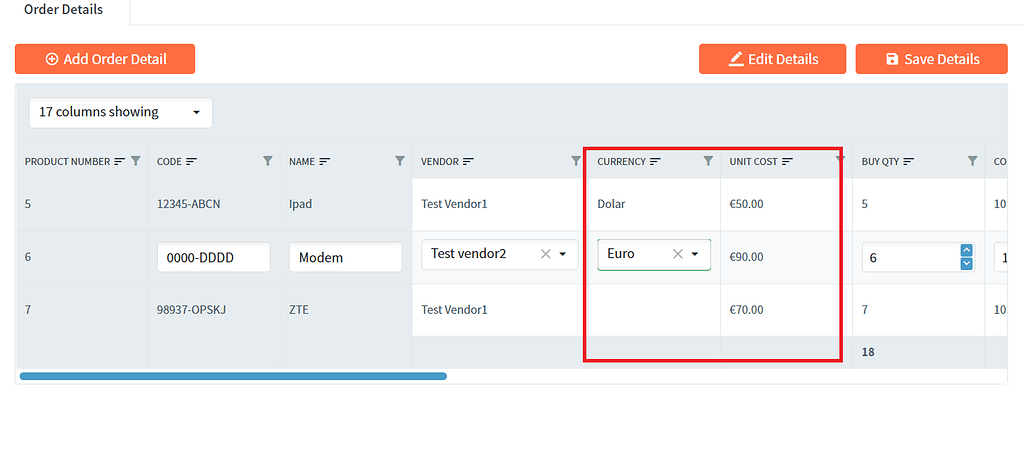Click the Add Order Detail button
This screenshot has height=456, width=1024.
pyautogui.click(x=105, y=59)
